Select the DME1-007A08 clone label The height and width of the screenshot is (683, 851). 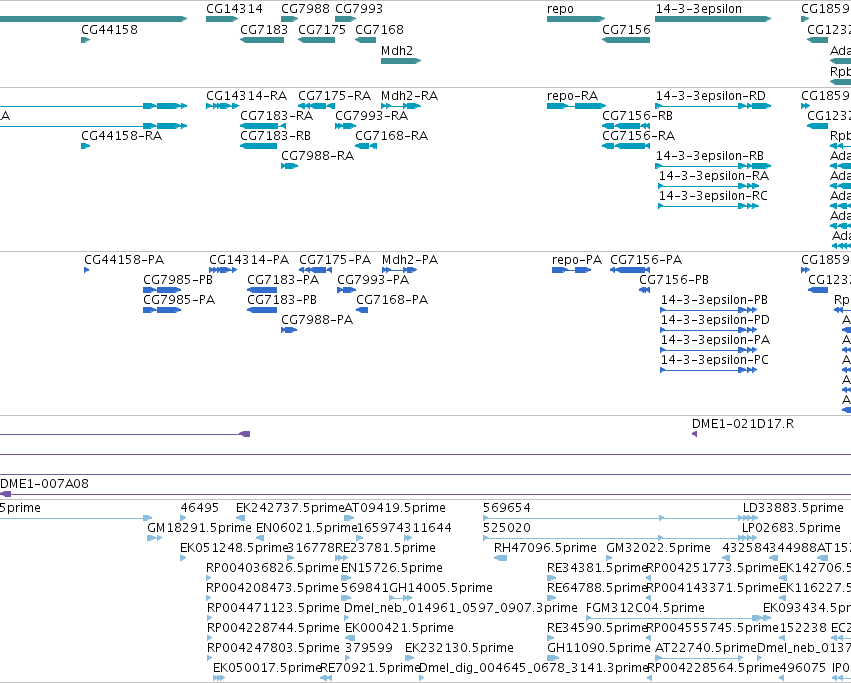44,484
